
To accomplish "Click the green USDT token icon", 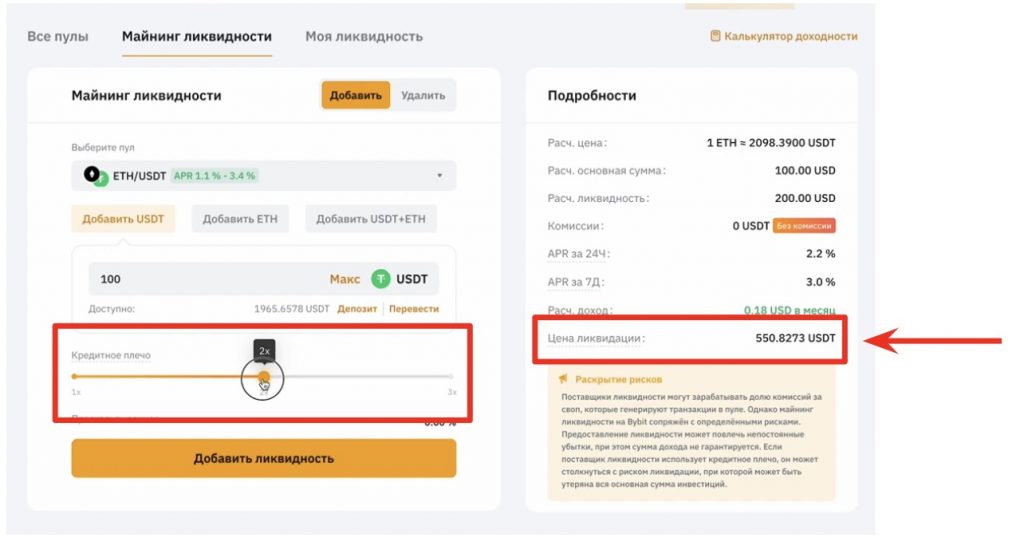I will [381, 279].
